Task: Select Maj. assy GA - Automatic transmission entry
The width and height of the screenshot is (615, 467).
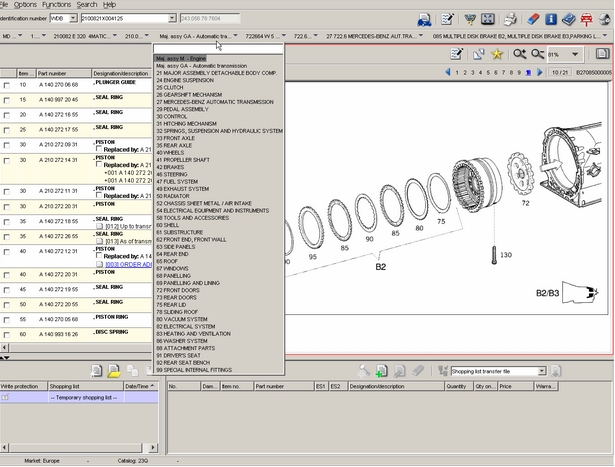Action: pyautogui.click(x=202, y=66)
